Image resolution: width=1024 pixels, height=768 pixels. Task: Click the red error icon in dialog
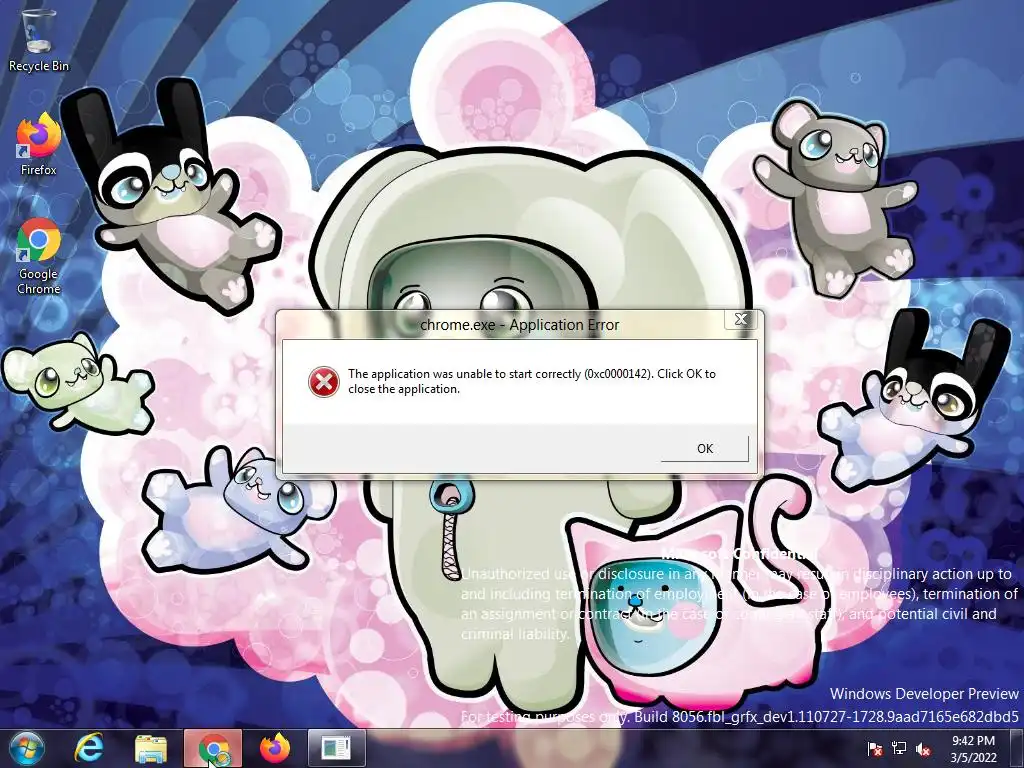323,382
